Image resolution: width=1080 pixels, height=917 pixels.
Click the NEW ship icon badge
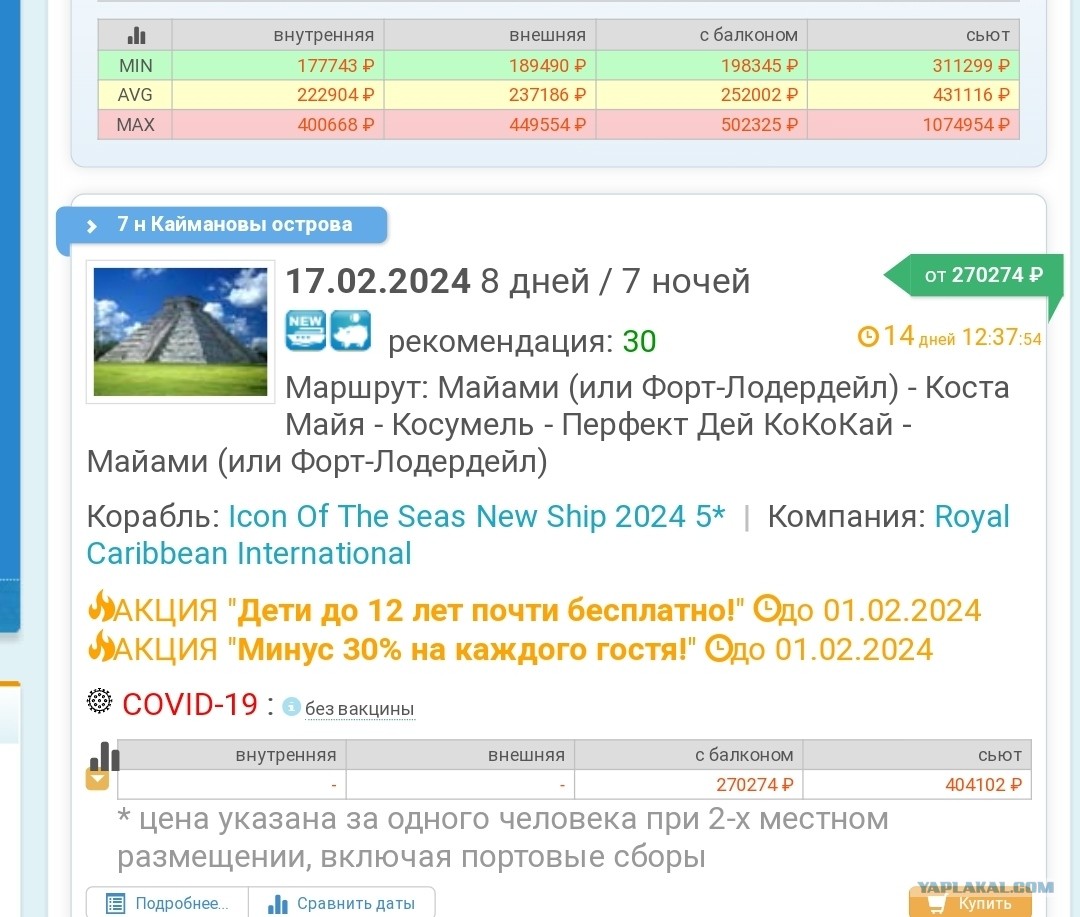tap(306, 331)
